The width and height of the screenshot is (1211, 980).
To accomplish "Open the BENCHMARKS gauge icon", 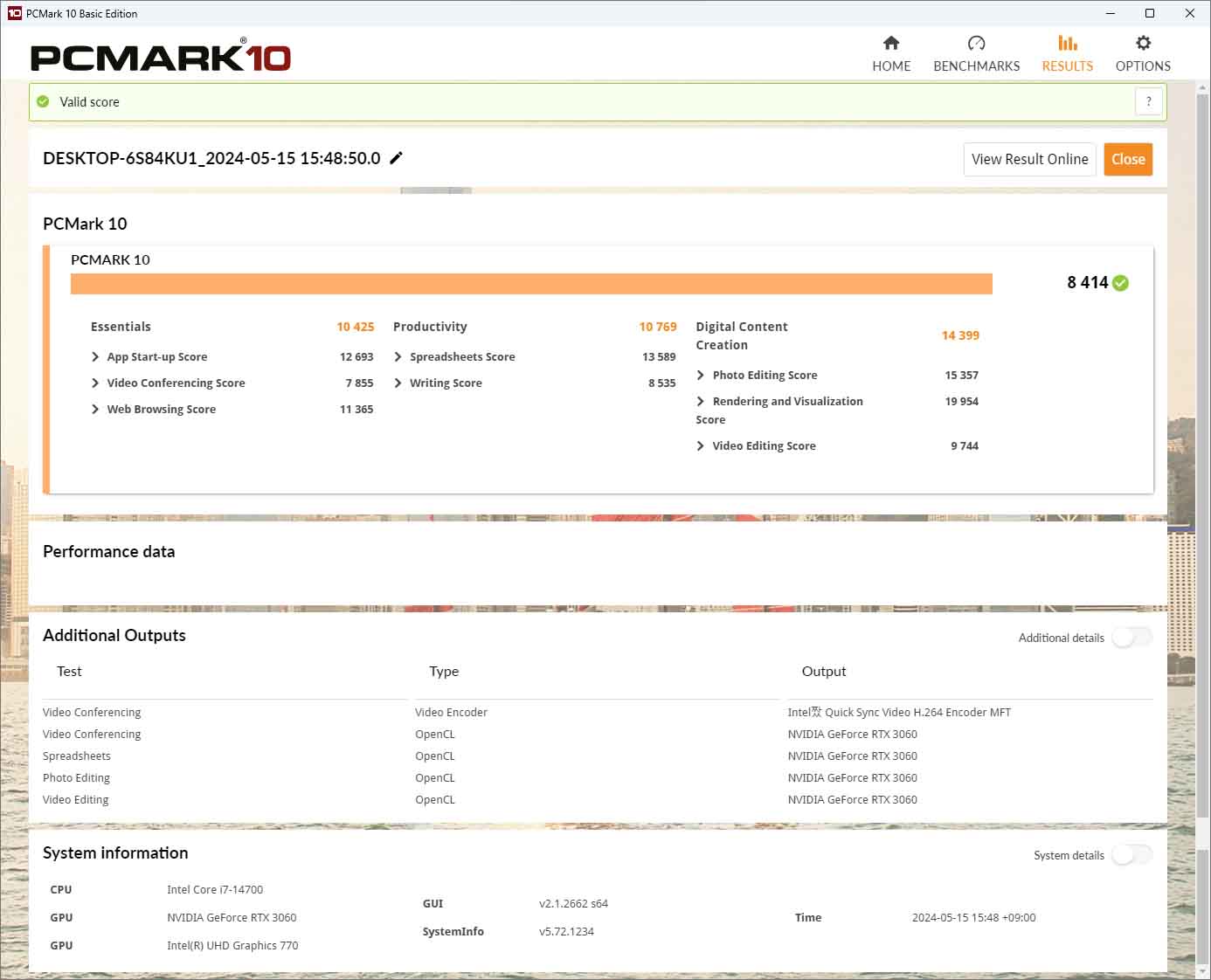I will pos(977,43).
